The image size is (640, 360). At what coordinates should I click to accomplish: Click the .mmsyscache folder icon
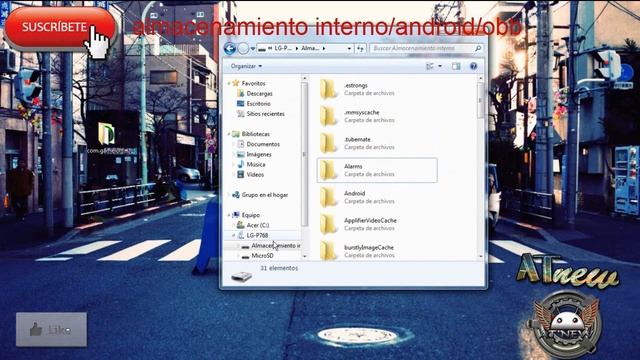328,116
